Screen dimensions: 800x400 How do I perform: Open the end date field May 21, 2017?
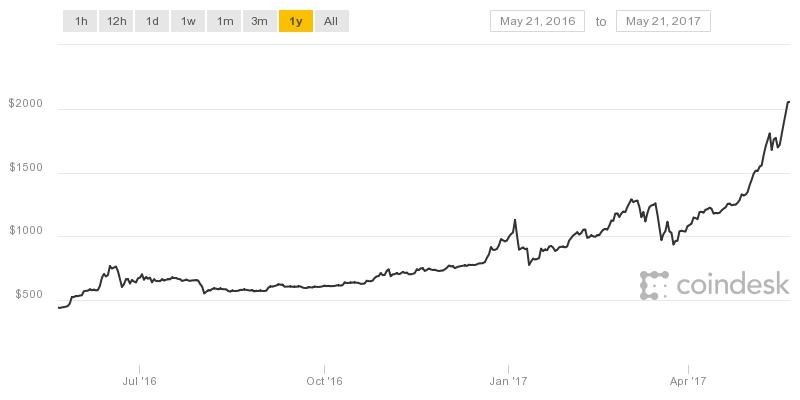(664, 21)
